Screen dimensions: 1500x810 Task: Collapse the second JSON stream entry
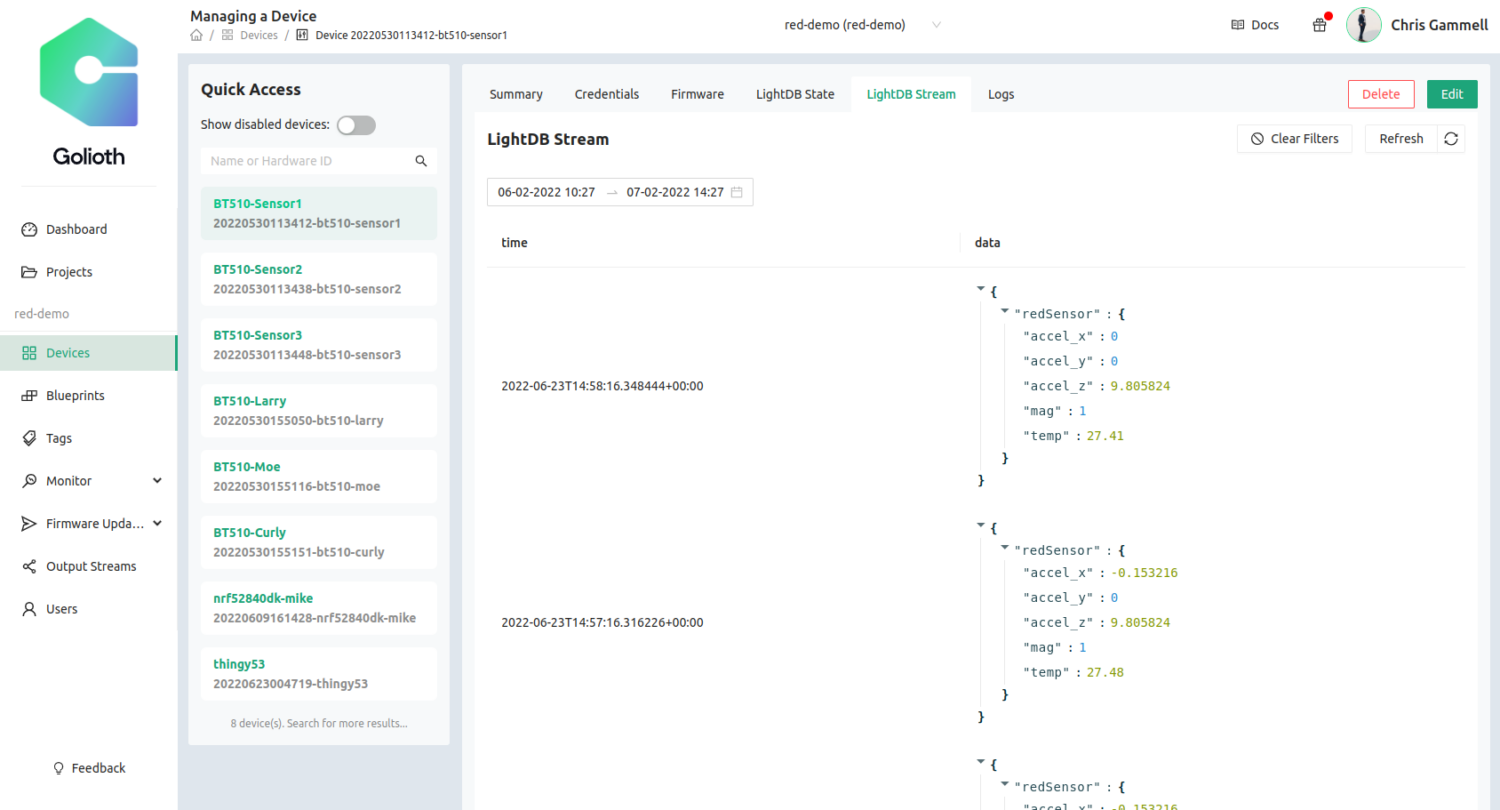(981, 524)
